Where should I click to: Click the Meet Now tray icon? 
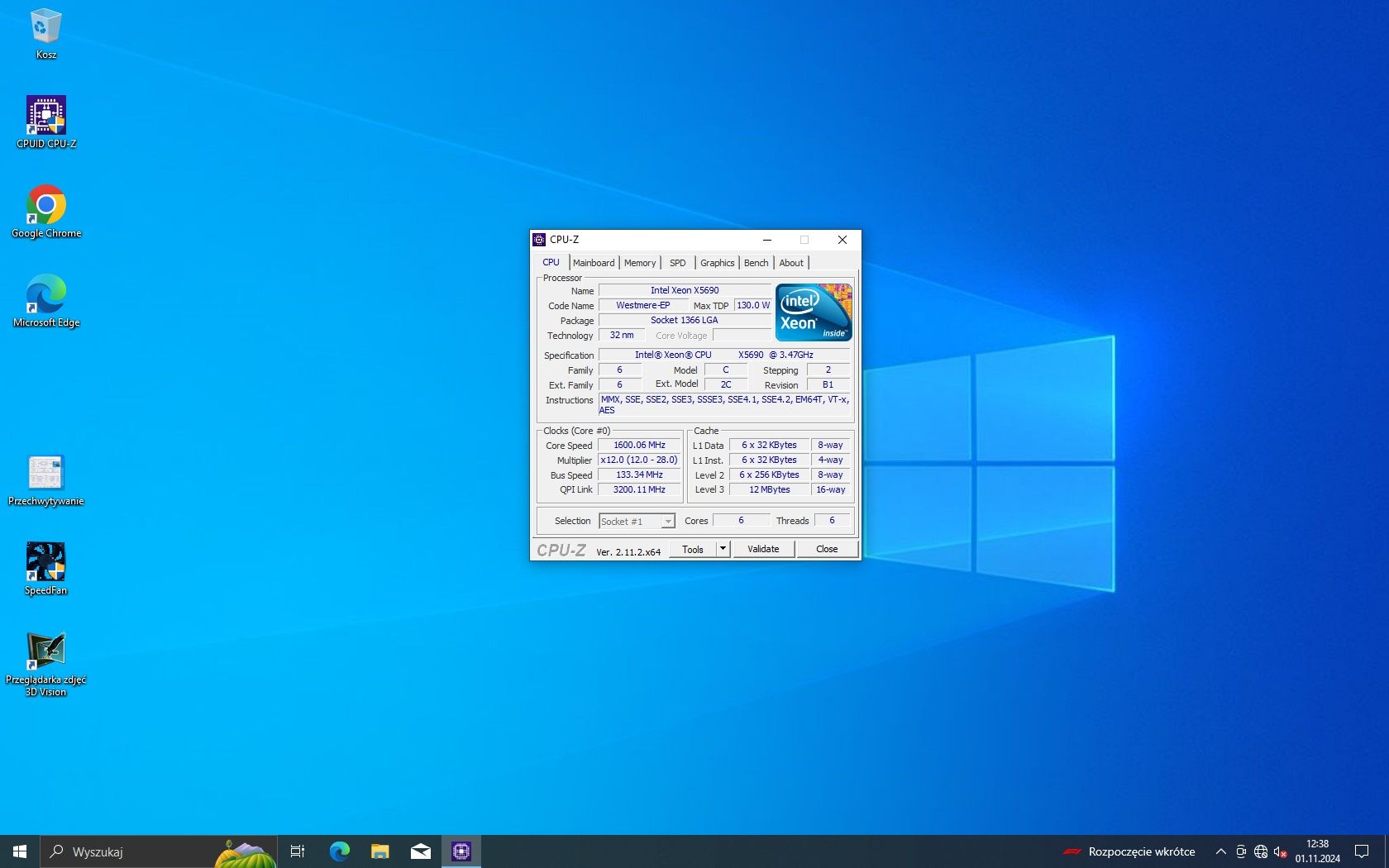click(1241, 851)
